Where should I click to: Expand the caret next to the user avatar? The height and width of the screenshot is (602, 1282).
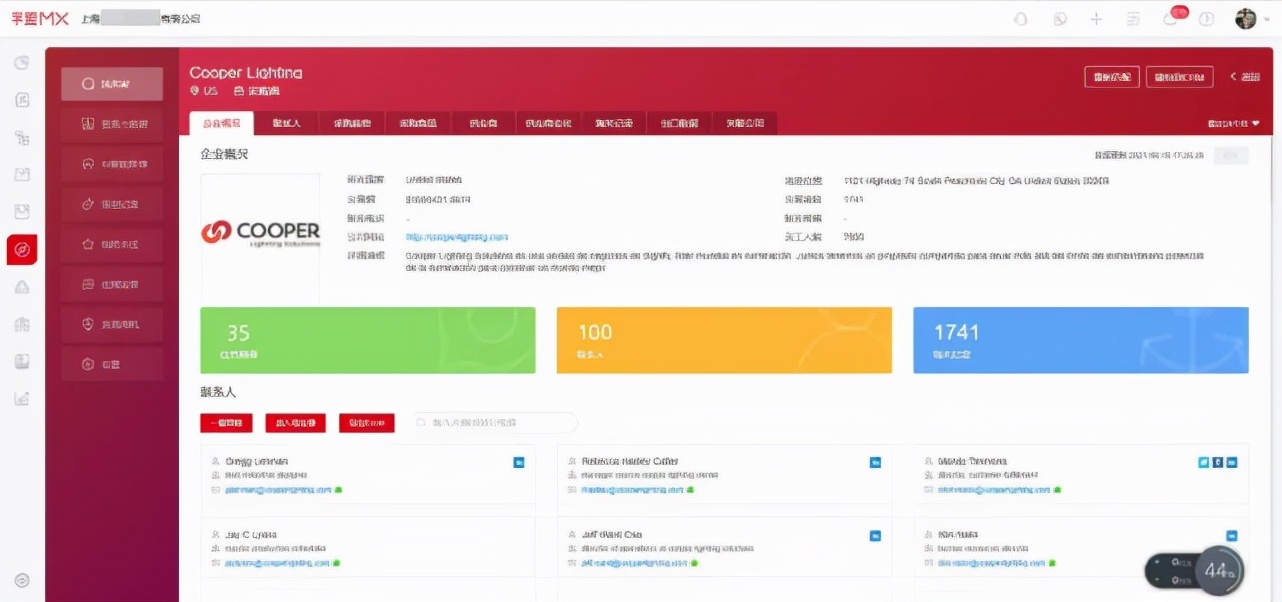pos(1265,20)
